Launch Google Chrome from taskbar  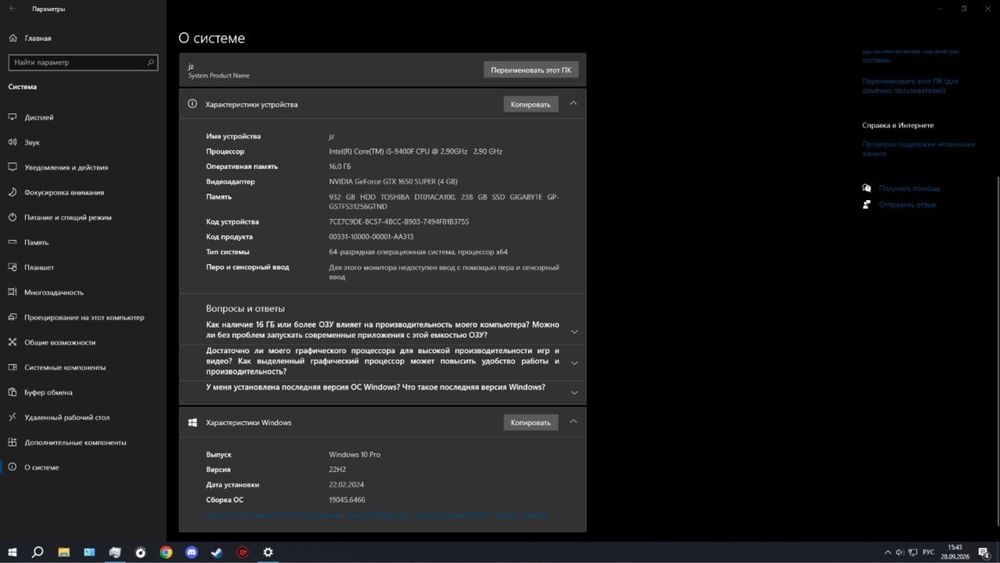pos(166,552)
